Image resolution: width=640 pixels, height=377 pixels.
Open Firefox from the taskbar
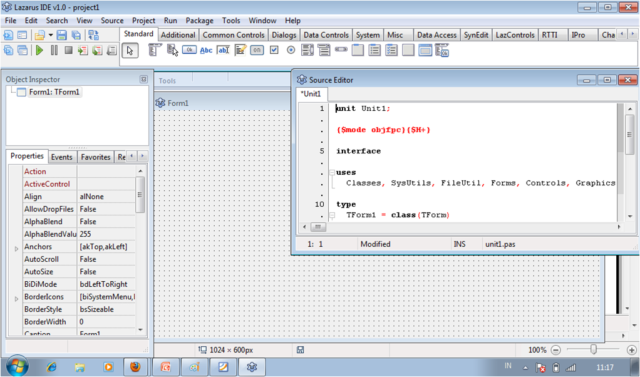tap(135, 367)
